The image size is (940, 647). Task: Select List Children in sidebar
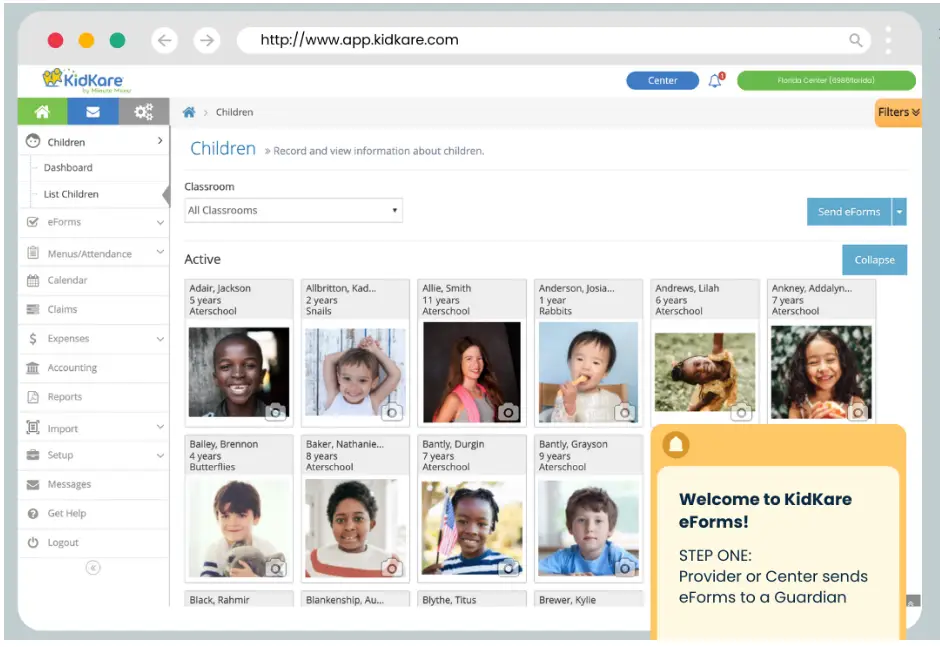coord(71,194)
